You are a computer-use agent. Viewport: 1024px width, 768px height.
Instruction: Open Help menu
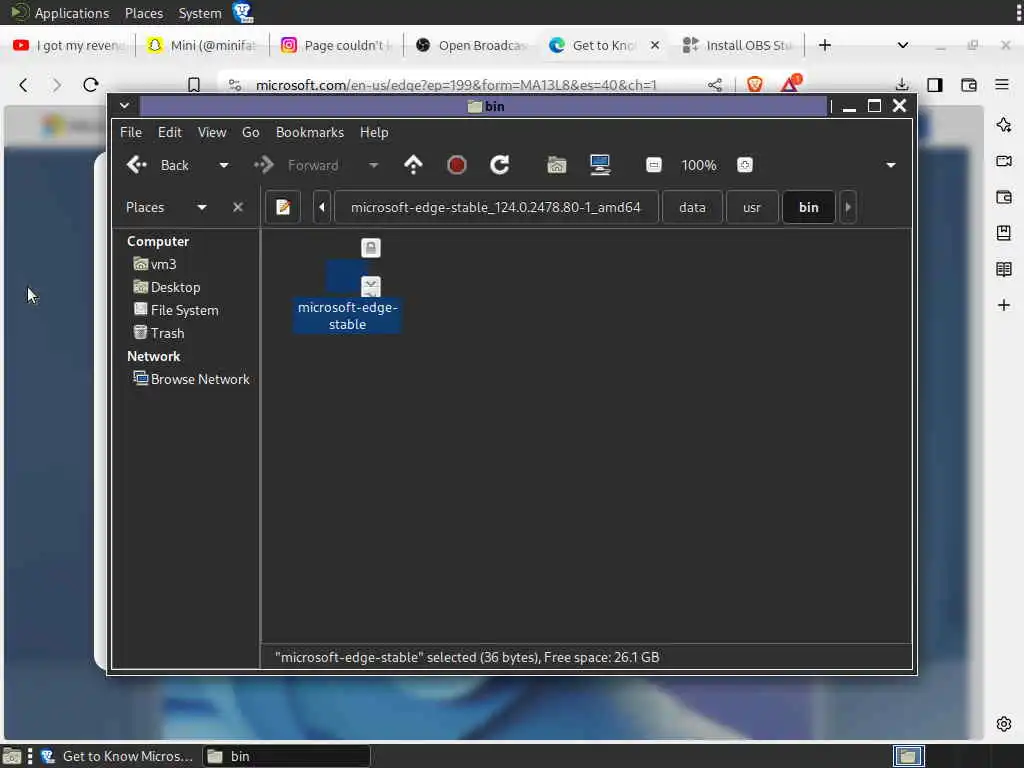374,132
